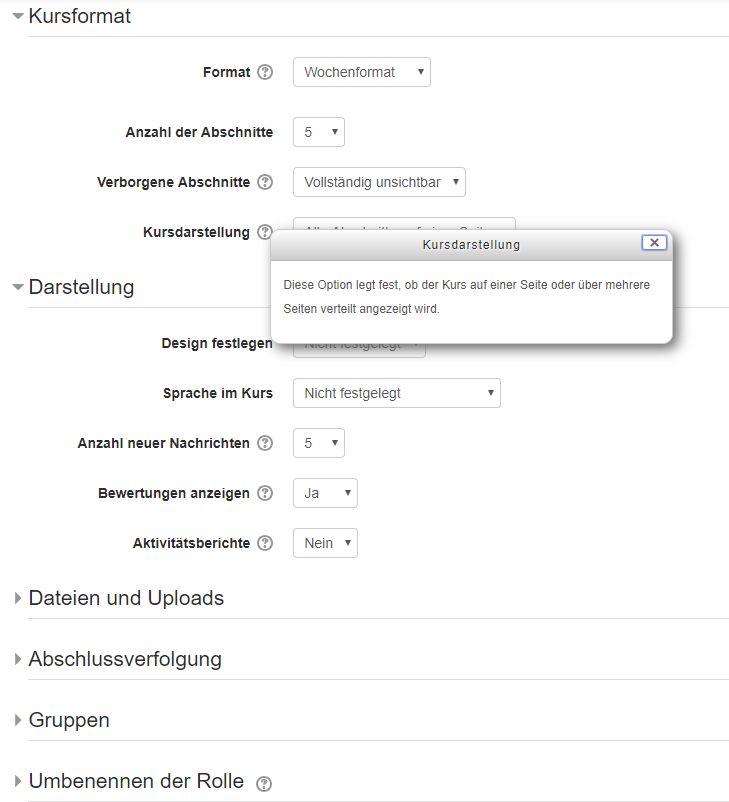This screenshot has width=729, height=802.
Task: Open the Verborgene Abschnitte dropdown
Action: coord(379,182)
